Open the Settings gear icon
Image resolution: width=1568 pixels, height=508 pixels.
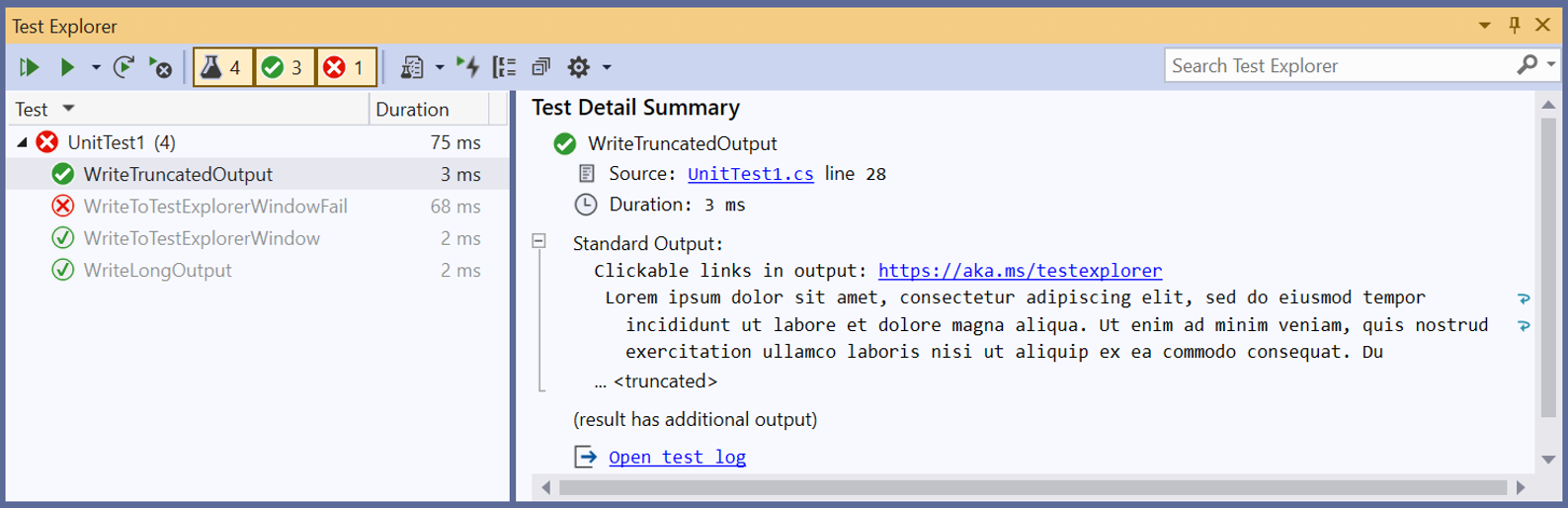[579, 67]
